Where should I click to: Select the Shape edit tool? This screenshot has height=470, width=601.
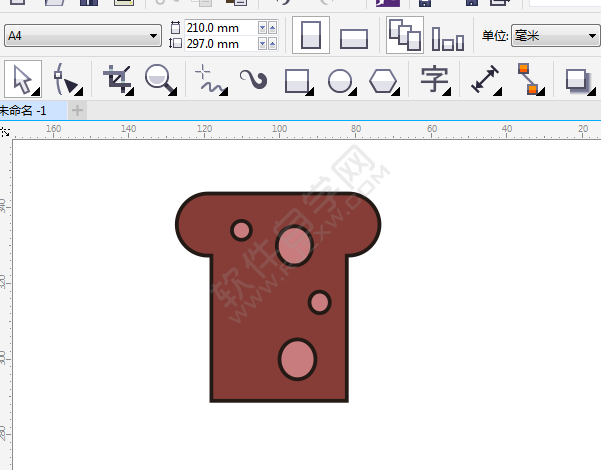pyautogui.click(x=67, y=79)
